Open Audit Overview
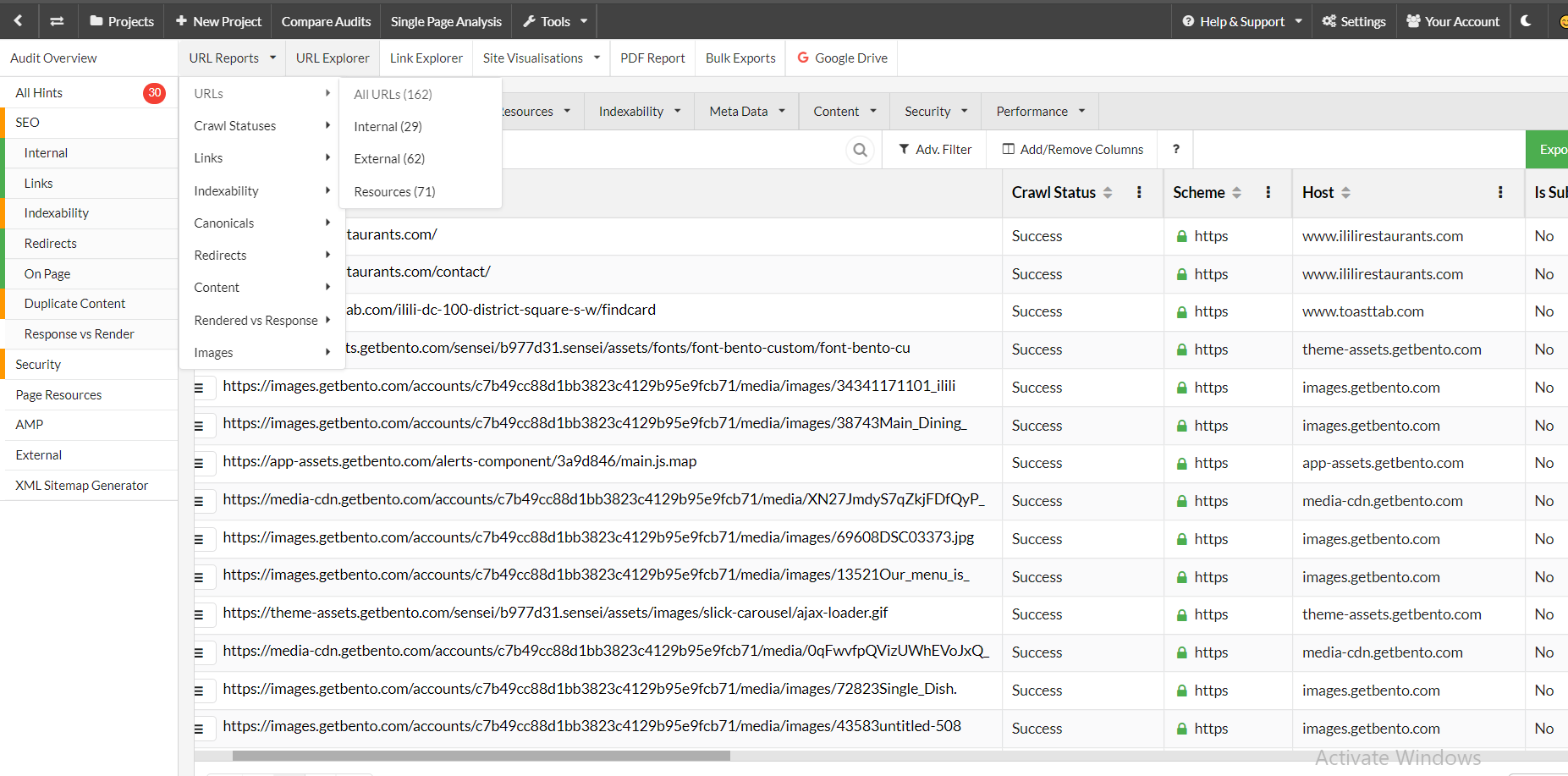 pos(53,58)
